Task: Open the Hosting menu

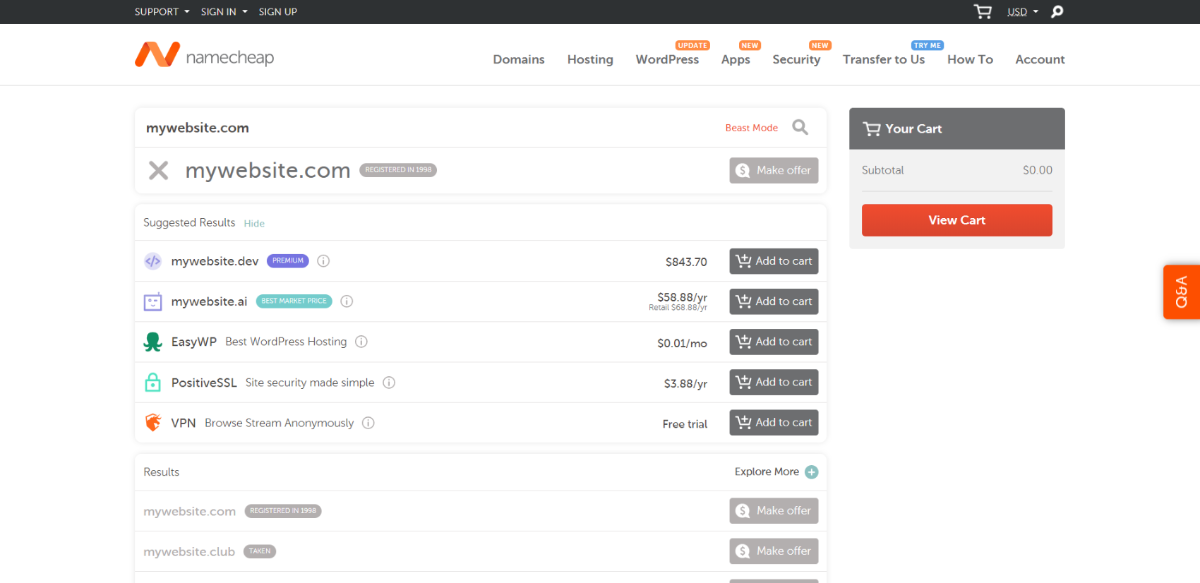Action: [x=590, y=60]
